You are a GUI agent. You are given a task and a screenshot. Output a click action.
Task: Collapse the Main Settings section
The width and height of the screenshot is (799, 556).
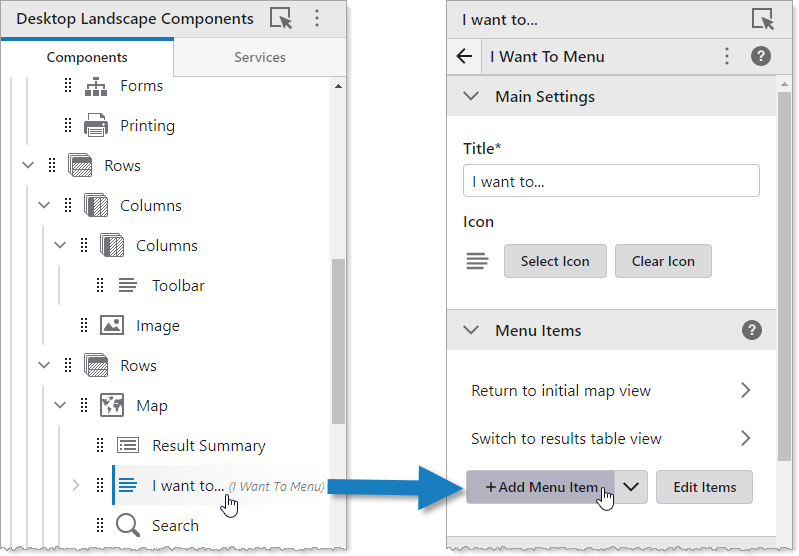pos(471,96)
